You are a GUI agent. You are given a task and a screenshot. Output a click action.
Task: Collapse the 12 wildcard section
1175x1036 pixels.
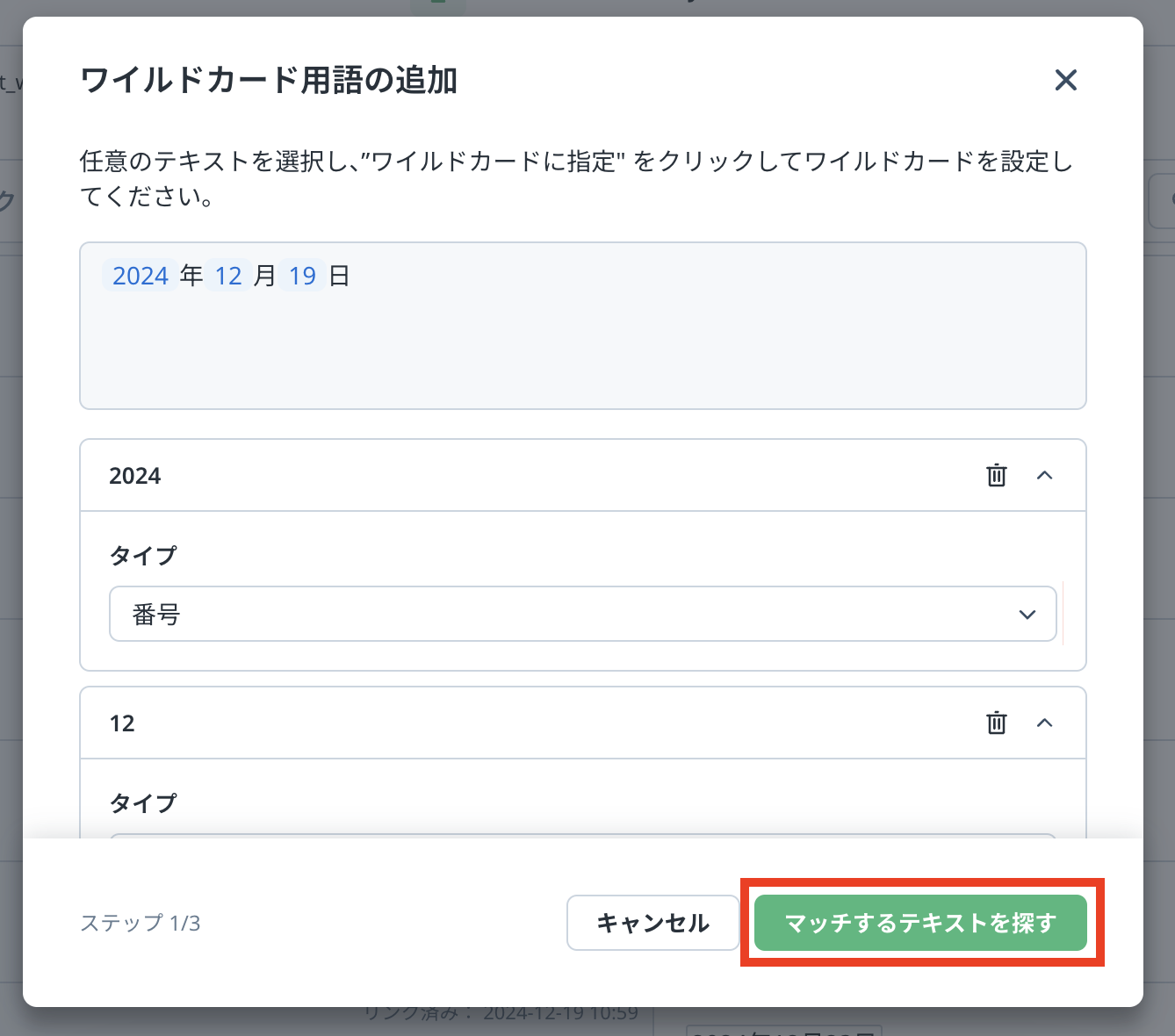pos(1044,723)
